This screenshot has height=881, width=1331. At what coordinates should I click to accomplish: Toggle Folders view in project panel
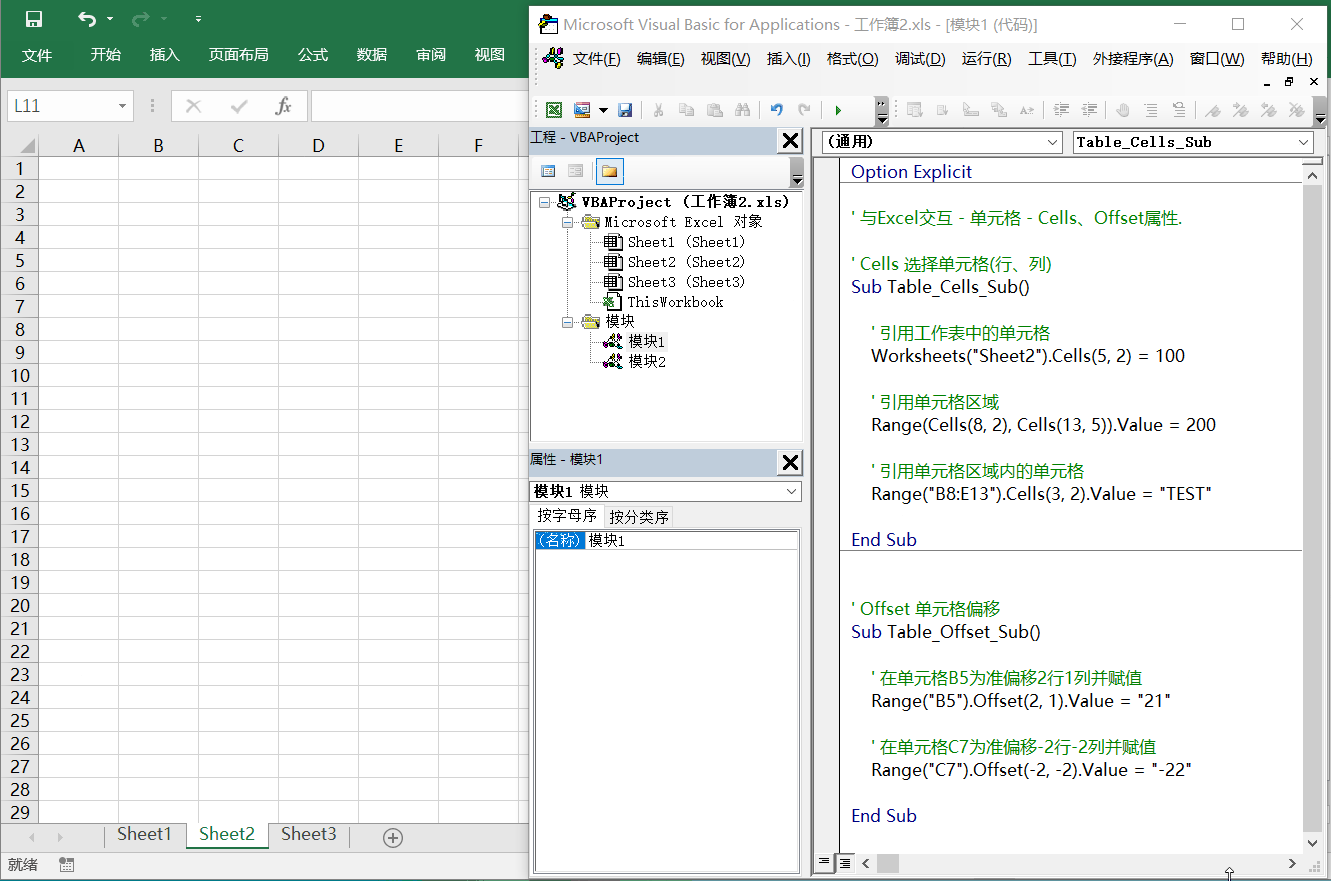(x=609, y=171)
